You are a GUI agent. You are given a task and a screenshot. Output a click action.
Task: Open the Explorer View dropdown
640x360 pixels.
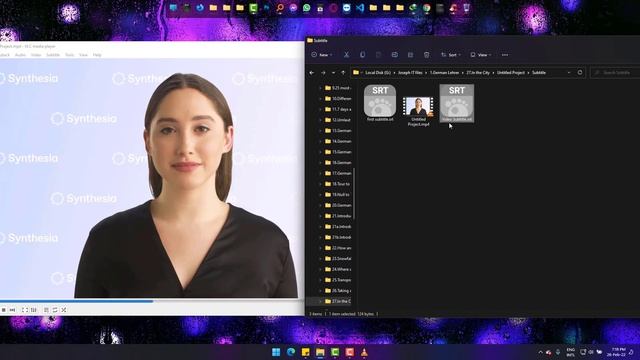[x=480, y=55]
